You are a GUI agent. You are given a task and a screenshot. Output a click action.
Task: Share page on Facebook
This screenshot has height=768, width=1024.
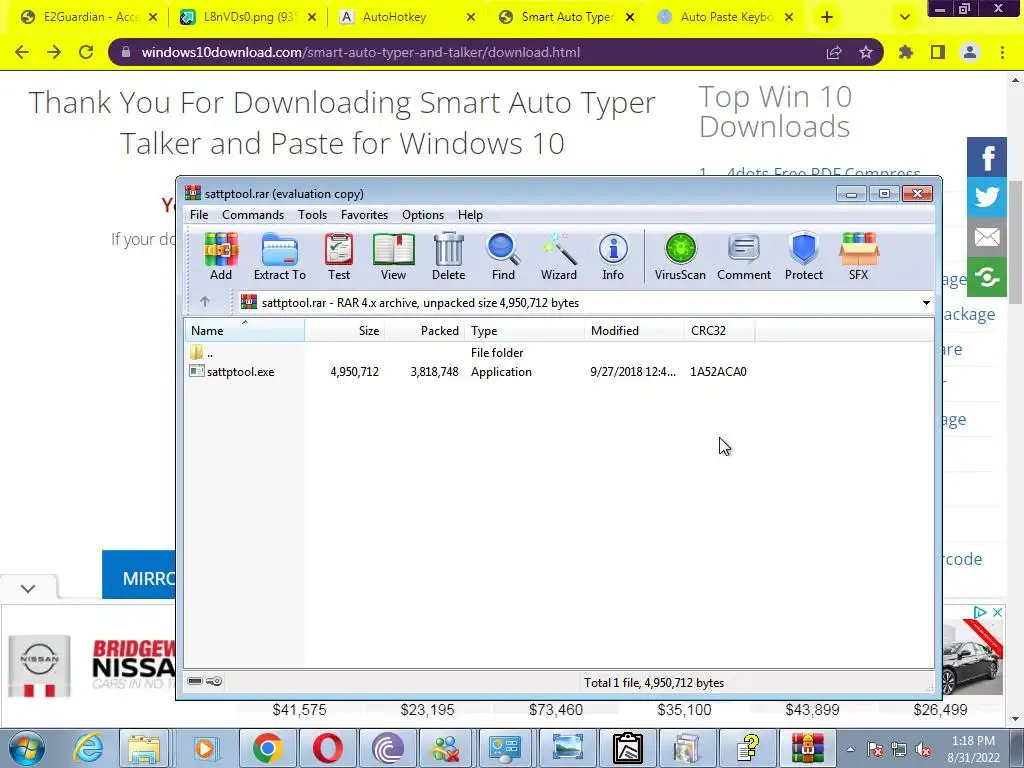pos(987,157)
